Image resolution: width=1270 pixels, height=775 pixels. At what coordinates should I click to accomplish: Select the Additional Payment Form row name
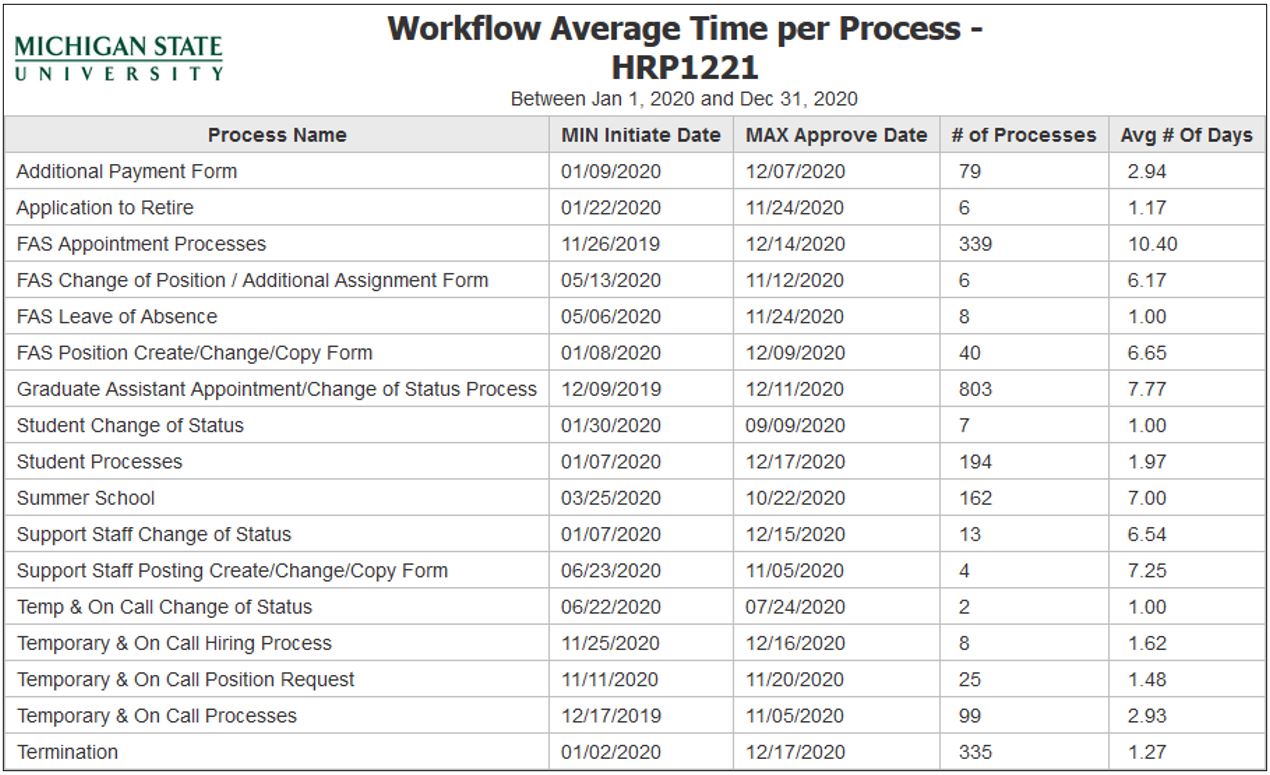pos(127,171)
